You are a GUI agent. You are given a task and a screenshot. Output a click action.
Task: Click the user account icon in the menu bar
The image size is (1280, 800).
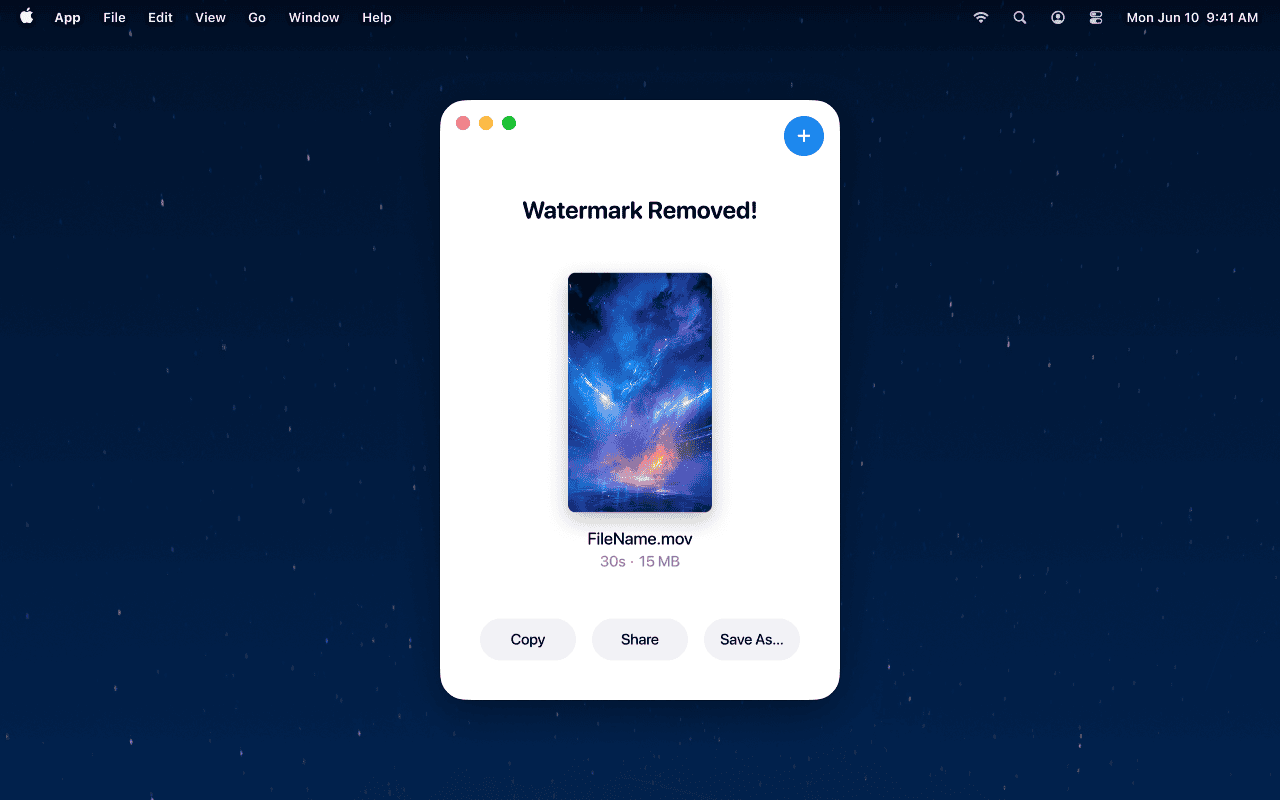pyautogui.click(x=1057, y=17)
